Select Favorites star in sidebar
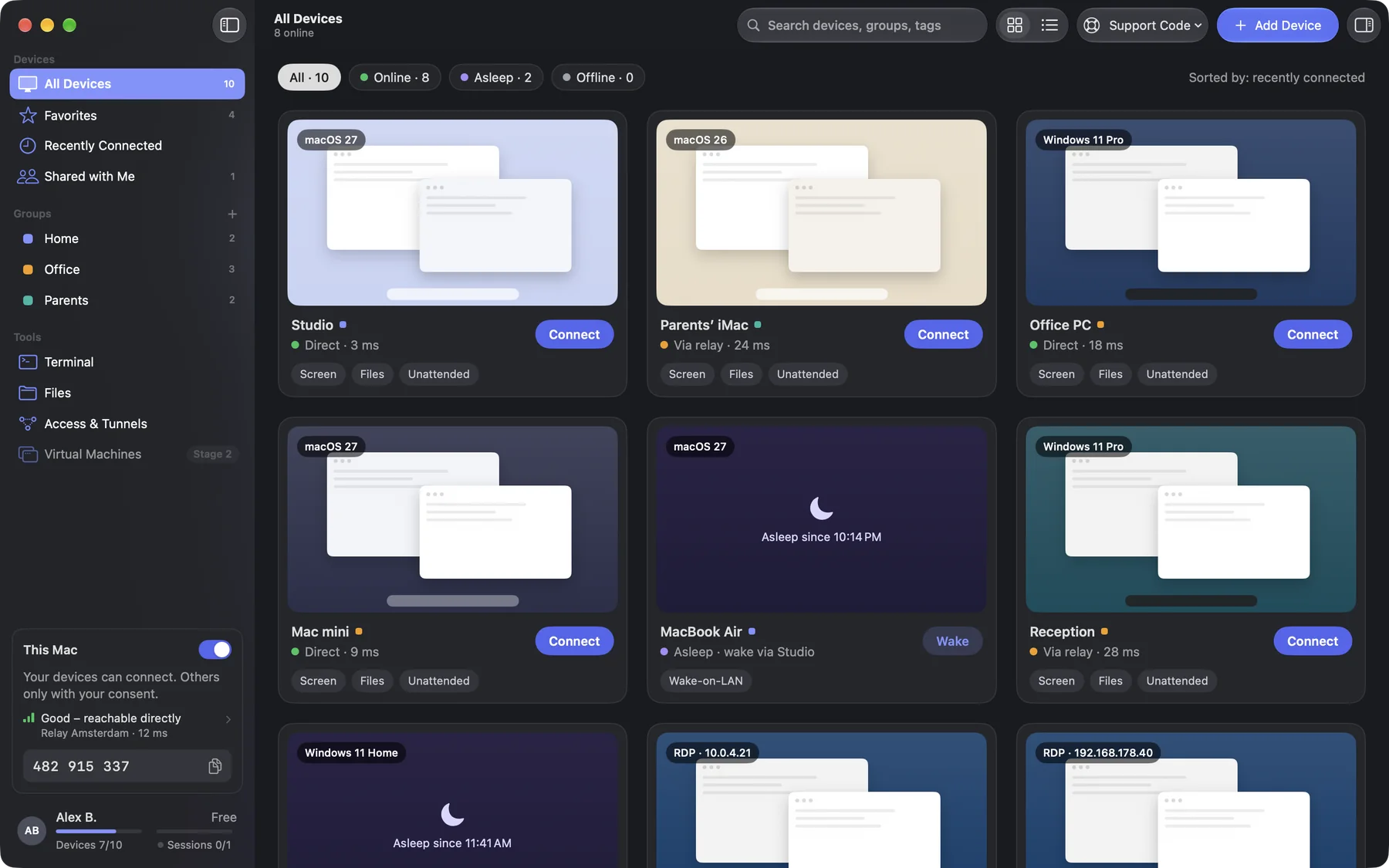This screenshot has height=868, width=1389. (28, 115)
